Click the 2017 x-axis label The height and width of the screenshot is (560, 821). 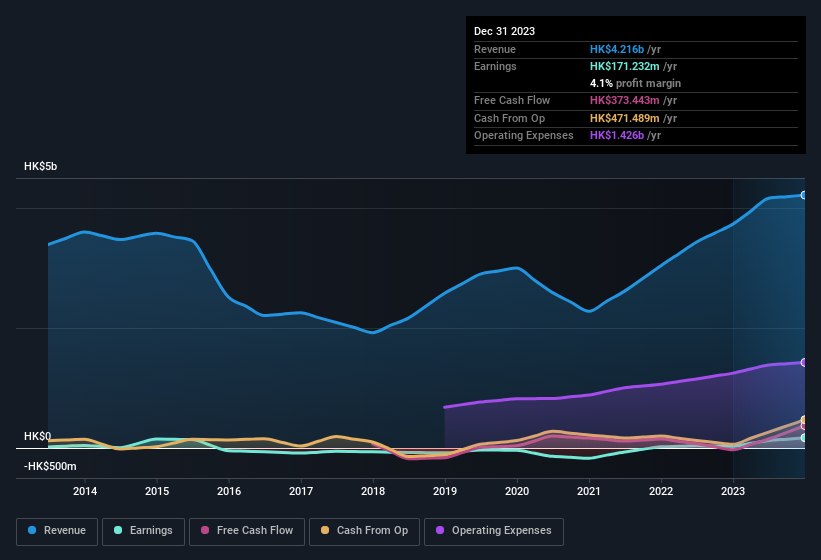(x=301, y=491)
